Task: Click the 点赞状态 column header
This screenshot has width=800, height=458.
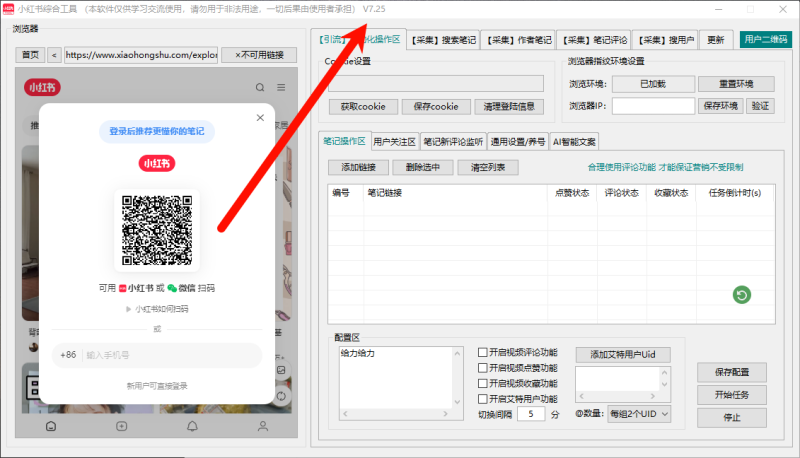Action: [x=572, y=193]
